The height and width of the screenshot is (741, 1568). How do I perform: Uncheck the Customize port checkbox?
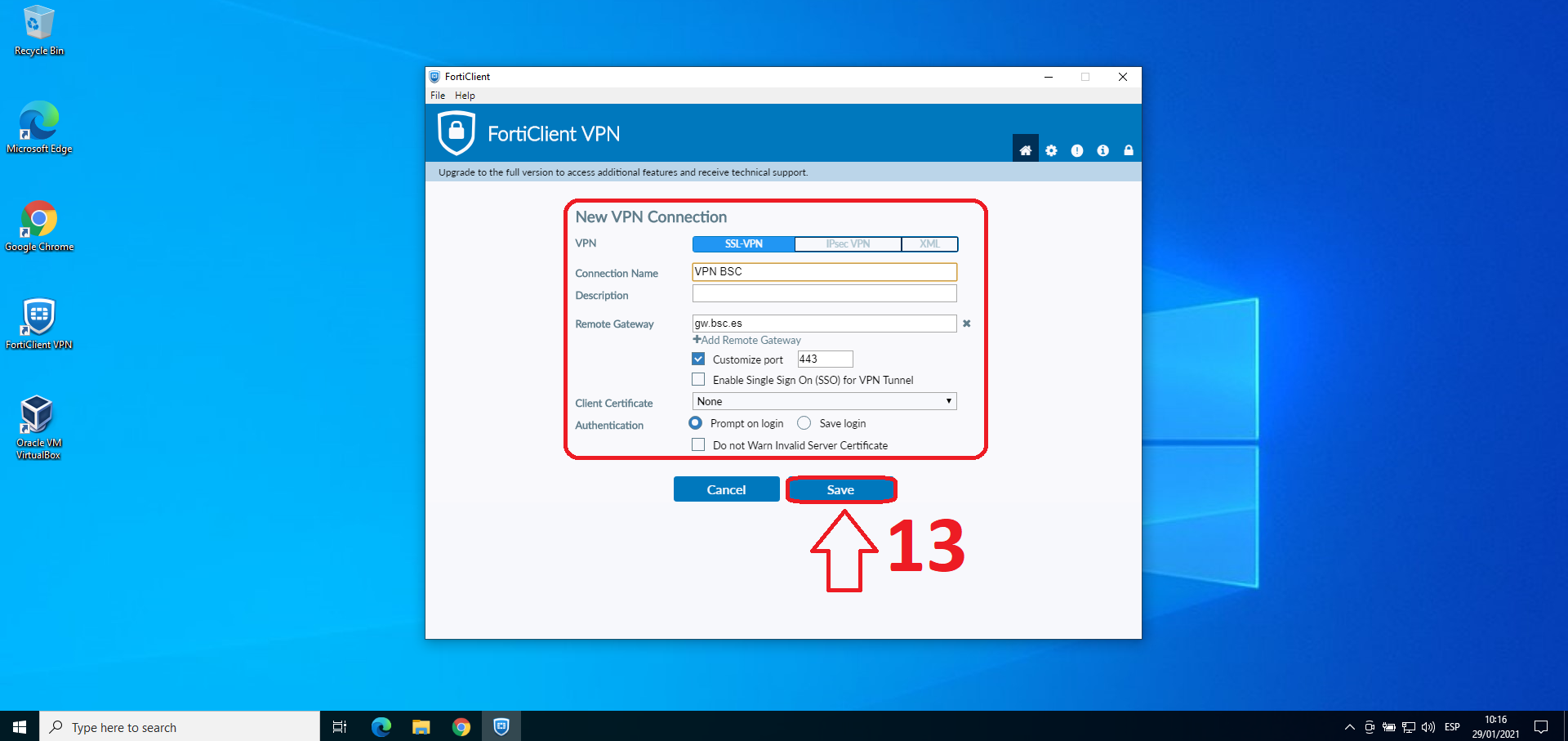pyautogui.click(x=698, y=359)
